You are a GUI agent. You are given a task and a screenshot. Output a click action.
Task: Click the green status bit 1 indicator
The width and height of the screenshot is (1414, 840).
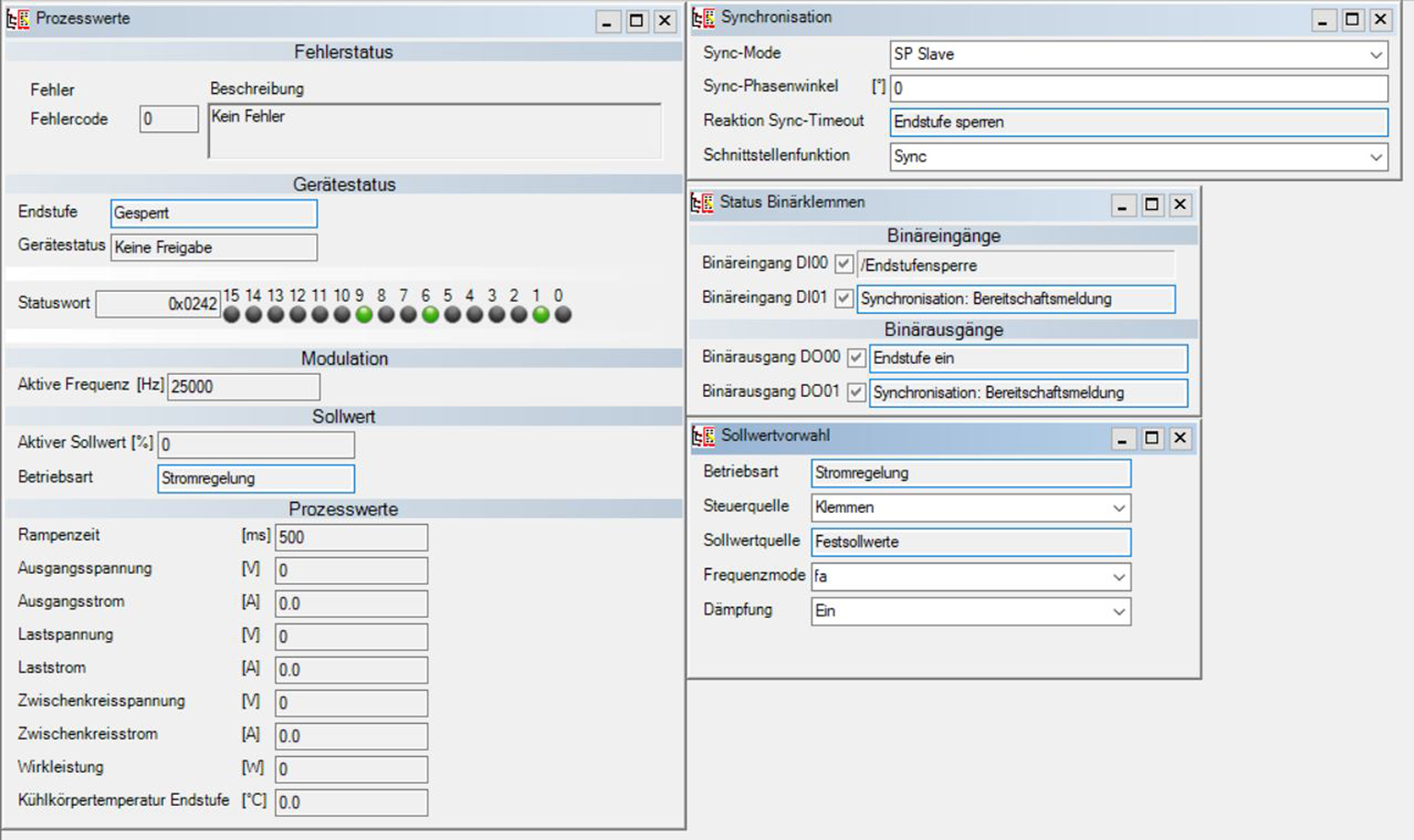coord(541,315)
